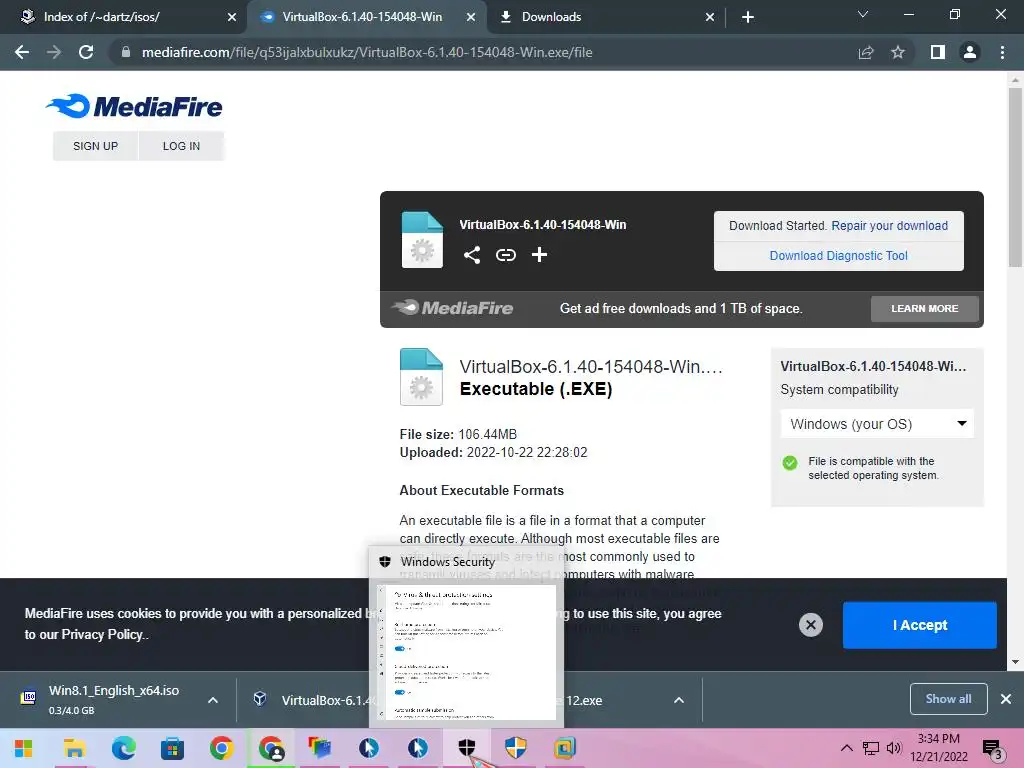Click the SIGN UP button
The width and height of the screenshot is (1024, 768).
pos(95,146)
